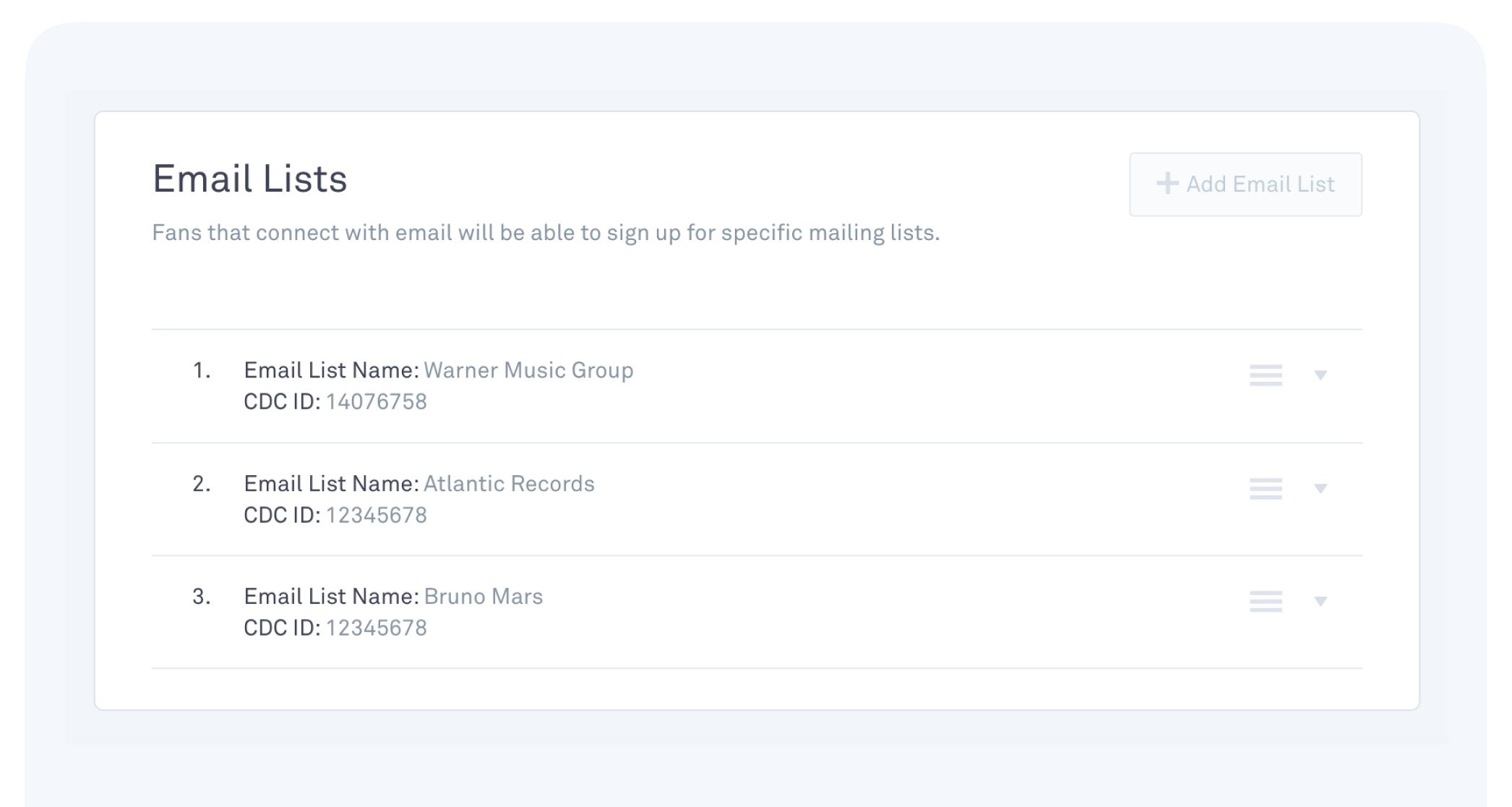Select the Atlantic Records list name

click(509, 484)
